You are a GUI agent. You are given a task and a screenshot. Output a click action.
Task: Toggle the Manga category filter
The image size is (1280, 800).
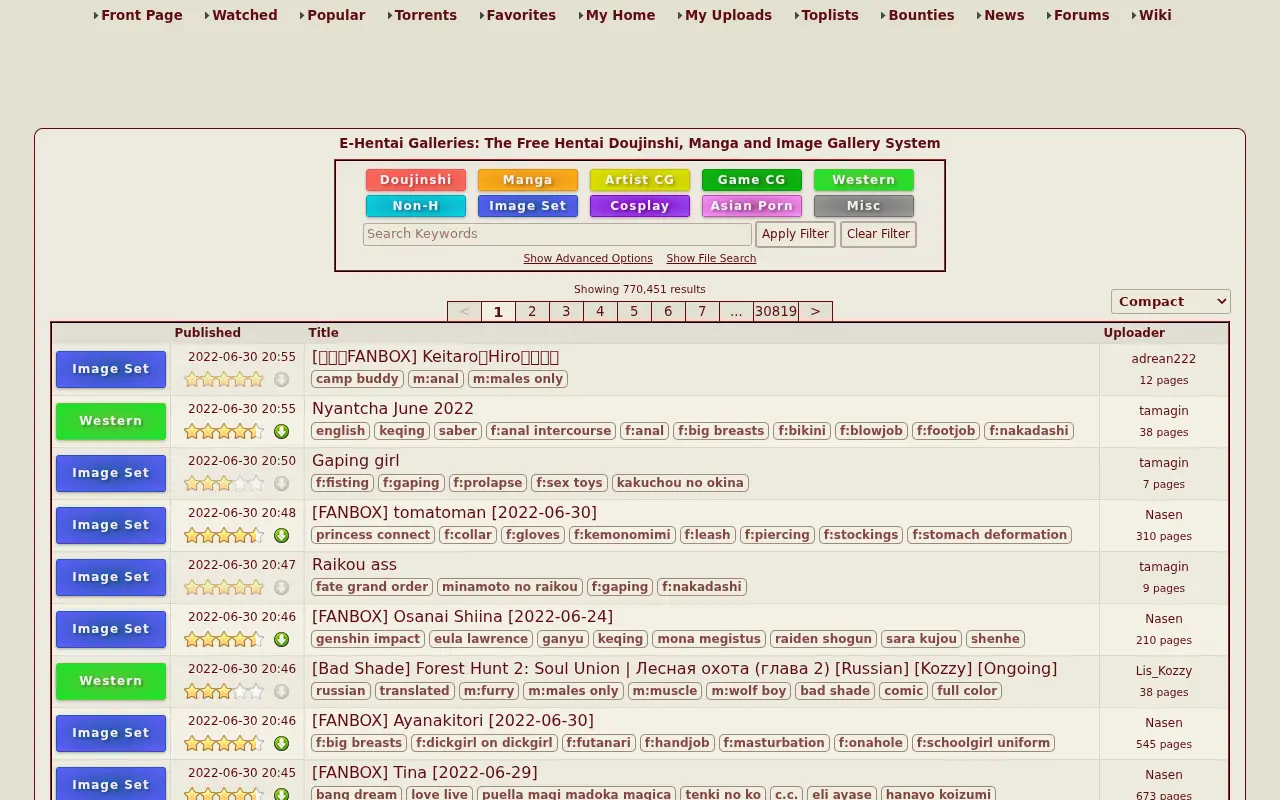pos(528,180)
